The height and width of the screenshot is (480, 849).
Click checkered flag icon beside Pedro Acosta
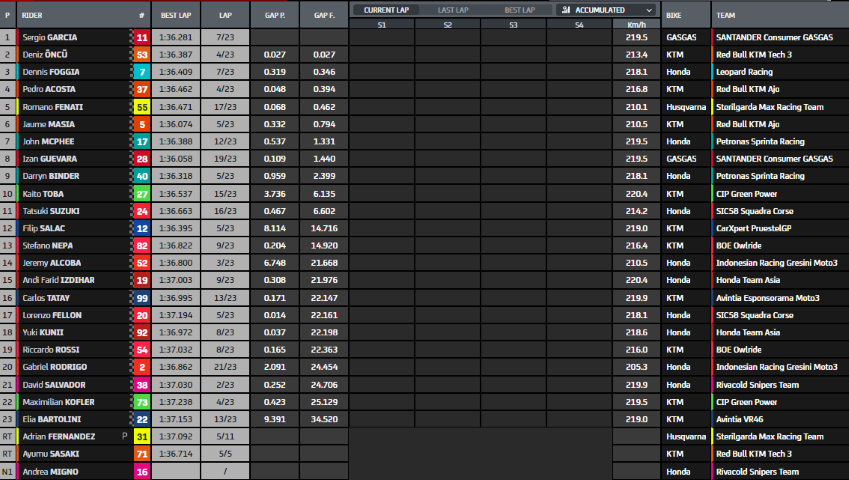pyautogui.click(x=130, y=89)
